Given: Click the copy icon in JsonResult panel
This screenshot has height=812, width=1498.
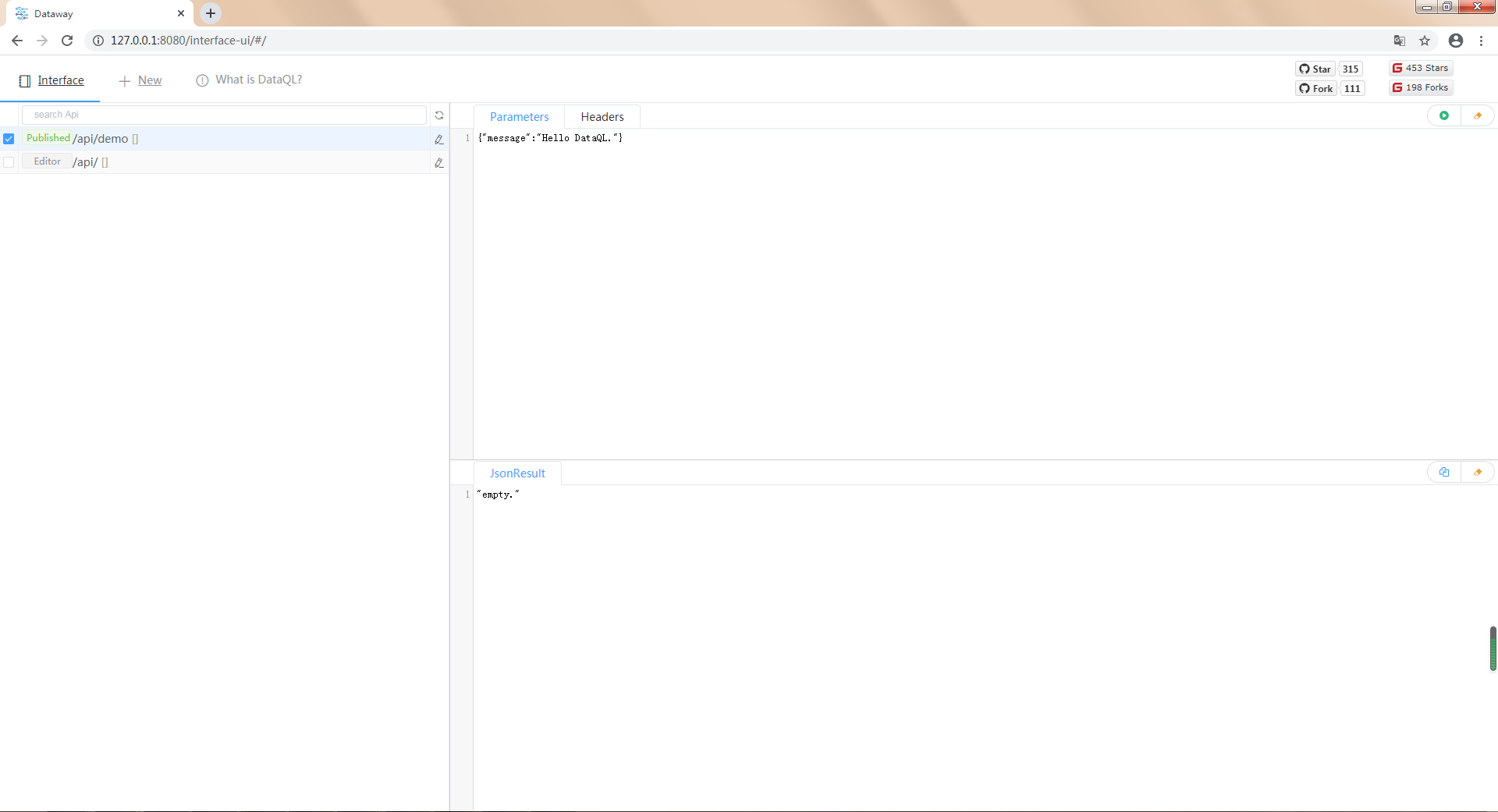Looking at the screenshot, I should tap(1444, 472).
